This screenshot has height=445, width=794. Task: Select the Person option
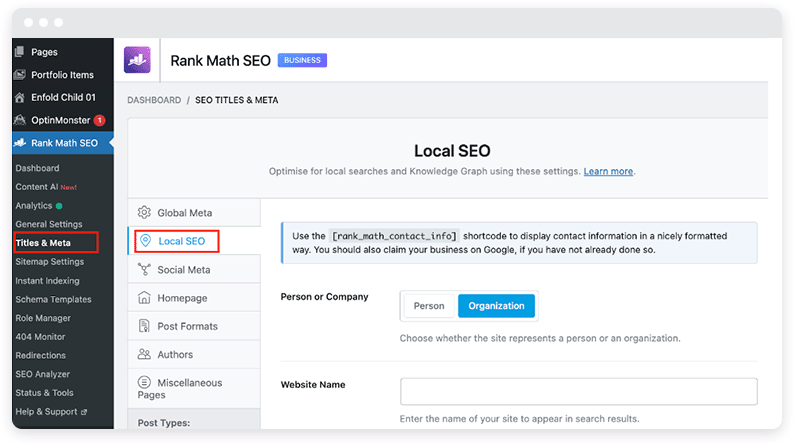pyautogui.click(x=429, y=306)
